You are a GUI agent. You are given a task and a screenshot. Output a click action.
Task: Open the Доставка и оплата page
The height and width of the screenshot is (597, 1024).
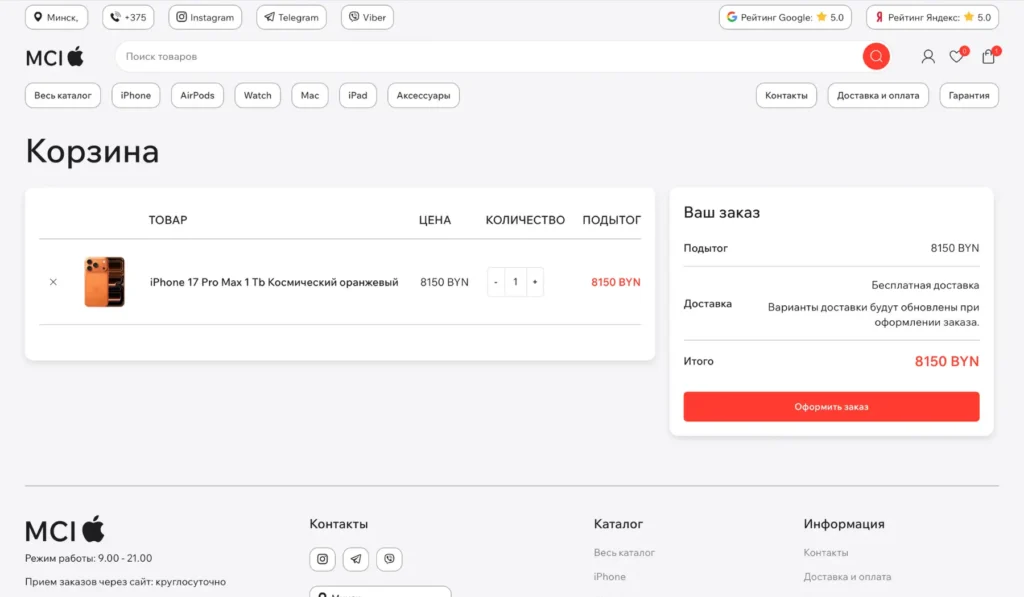[878, 96]
